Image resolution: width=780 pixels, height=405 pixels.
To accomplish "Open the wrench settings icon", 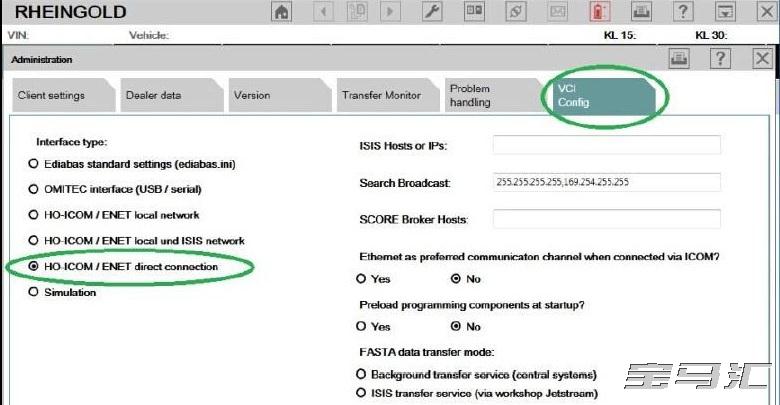I will tap(432, 11).
